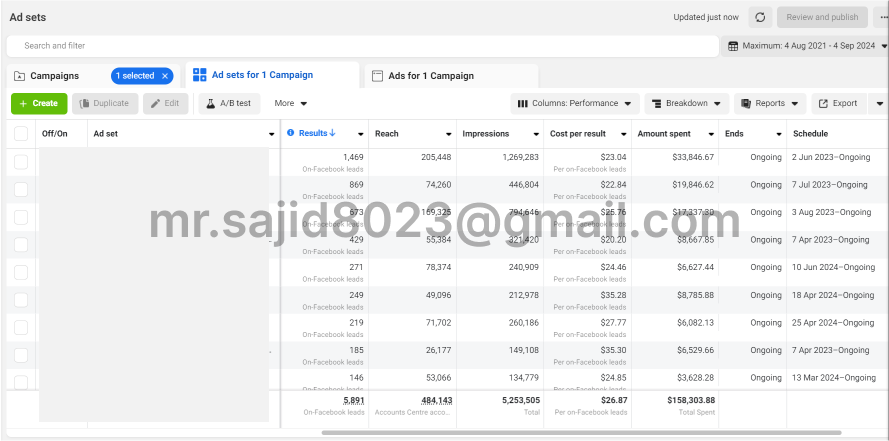This screenshot has height=441, width=889.
Task: Open the More dropdown menu
Action: (290, 103)
